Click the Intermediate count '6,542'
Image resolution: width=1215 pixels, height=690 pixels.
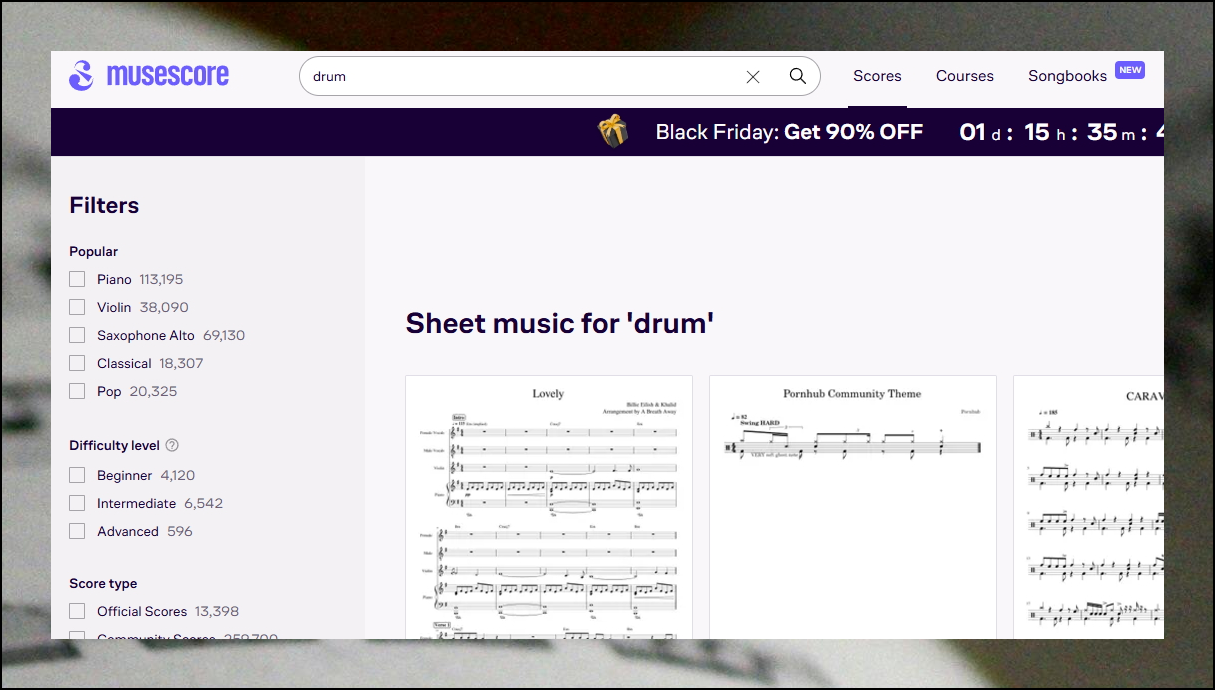(204, 504)
